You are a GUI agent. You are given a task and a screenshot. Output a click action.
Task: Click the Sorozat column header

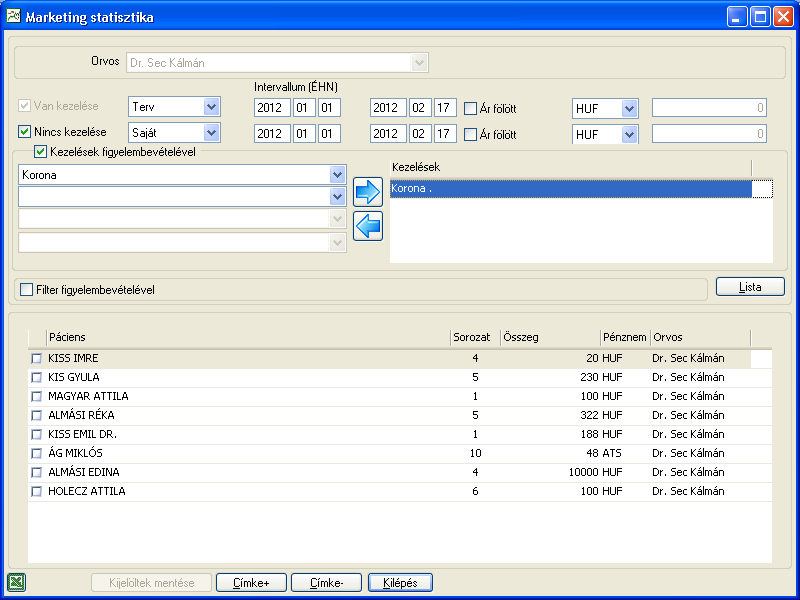click(x=476, y=337)
